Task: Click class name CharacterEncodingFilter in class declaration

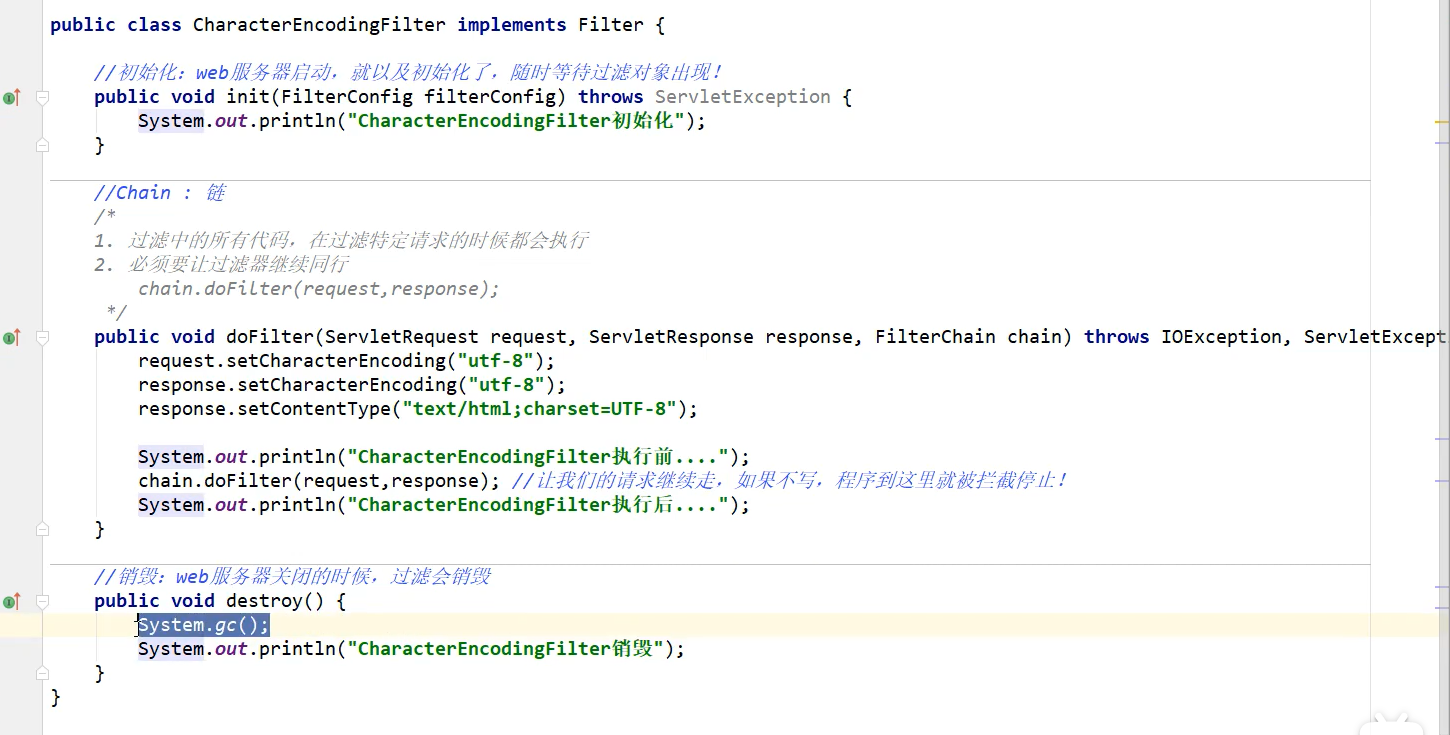Action: point(319,24)
